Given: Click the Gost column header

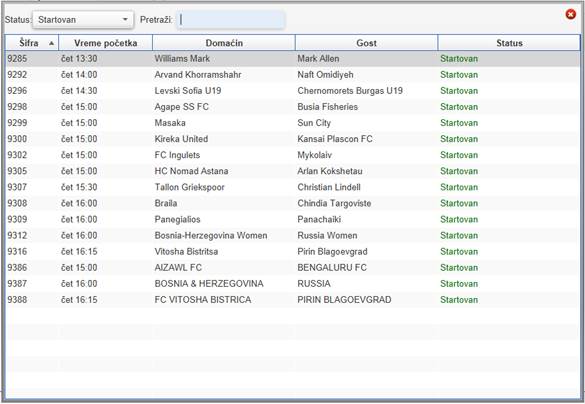Looking at the screenshot, I should click(x=366, y=43).
